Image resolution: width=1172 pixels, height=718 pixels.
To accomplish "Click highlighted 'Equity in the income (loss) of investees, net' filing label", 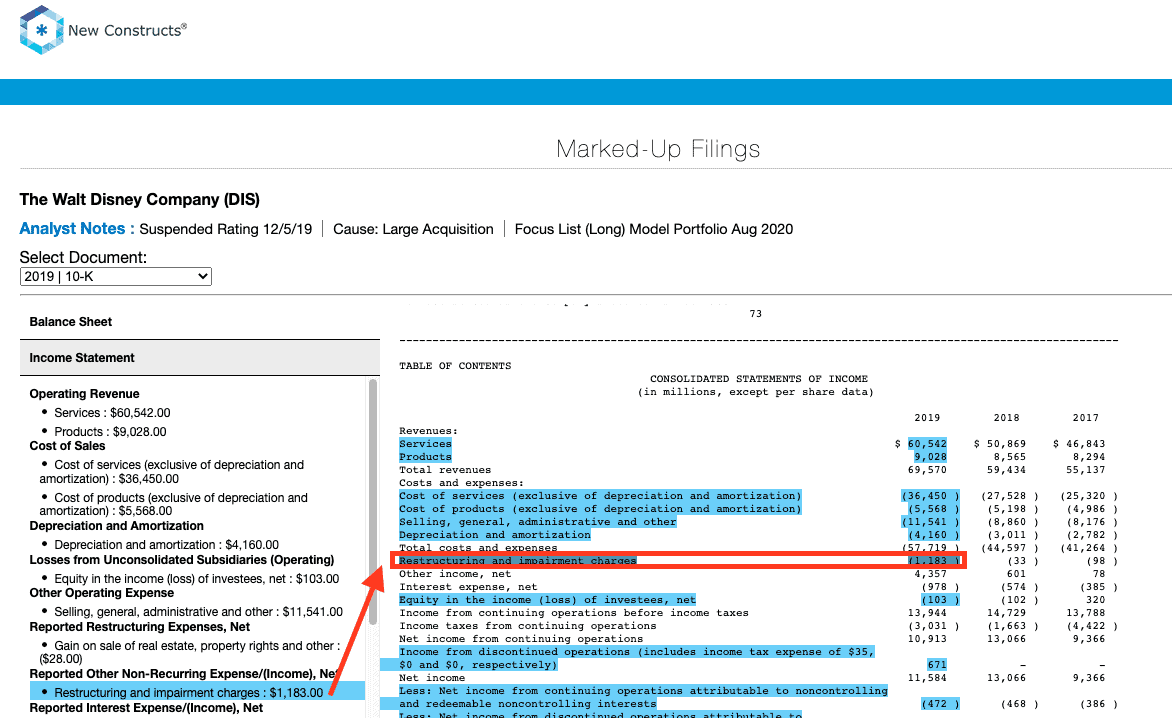I will click(547, 600).
